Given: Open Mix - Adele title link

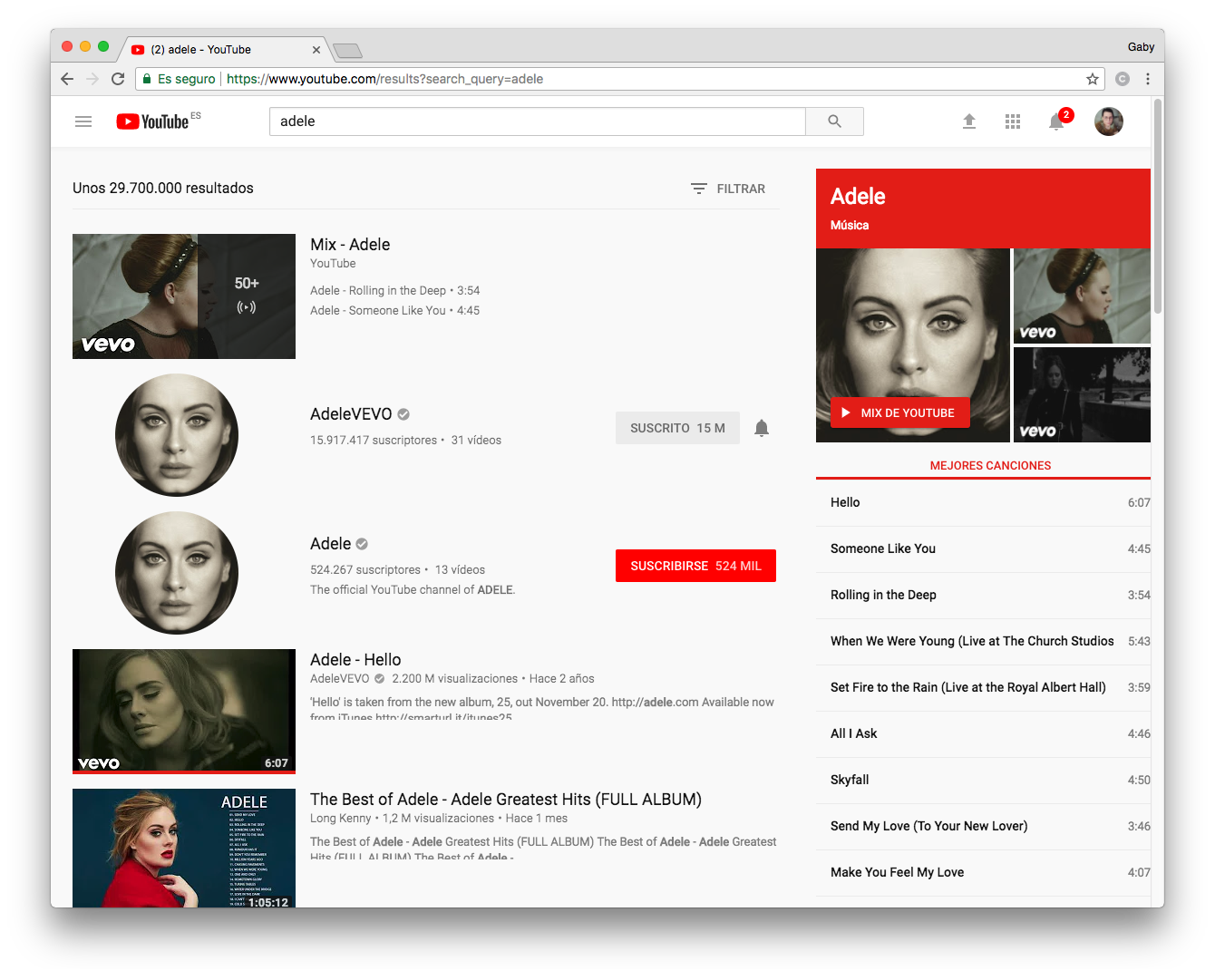Looking at the screenshot, I should click(x=350, y=244).
